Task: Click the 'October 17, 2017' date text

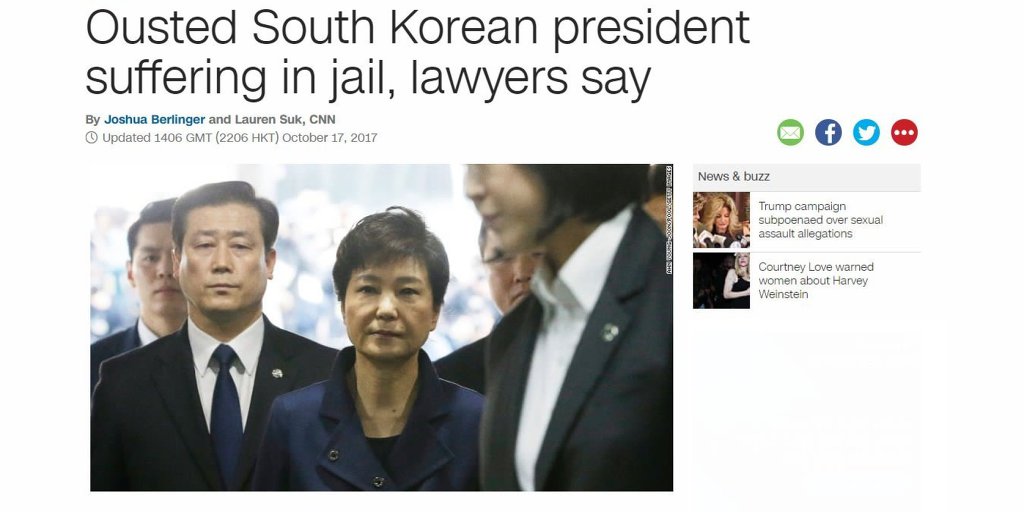Action: (330, 138)
